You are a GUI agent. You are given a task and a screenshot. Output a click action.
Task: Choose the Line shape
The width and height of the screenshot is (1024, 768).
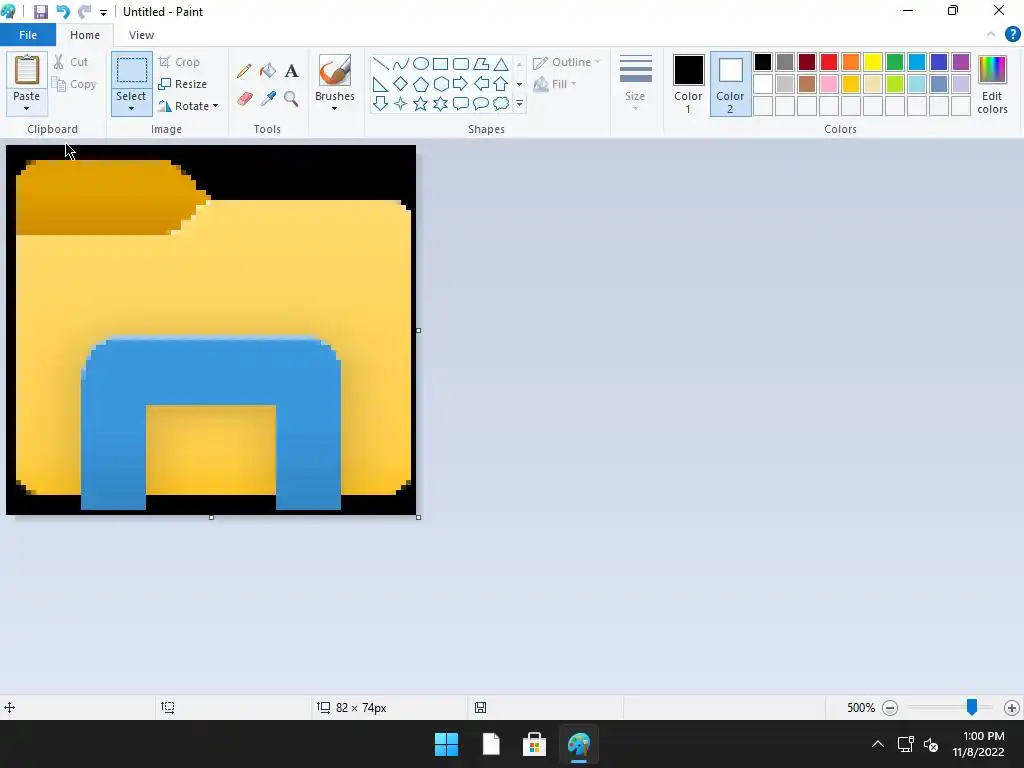coord(381,63)
